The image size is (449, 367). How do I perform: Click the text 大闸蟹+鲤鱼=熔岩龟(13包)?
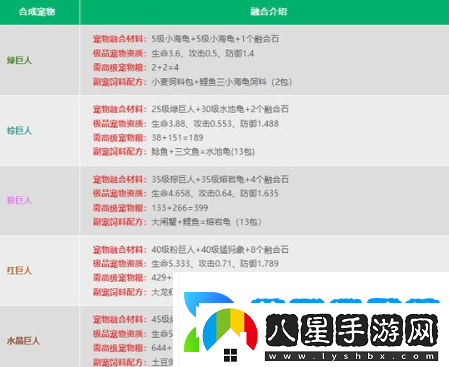[206, 222]
